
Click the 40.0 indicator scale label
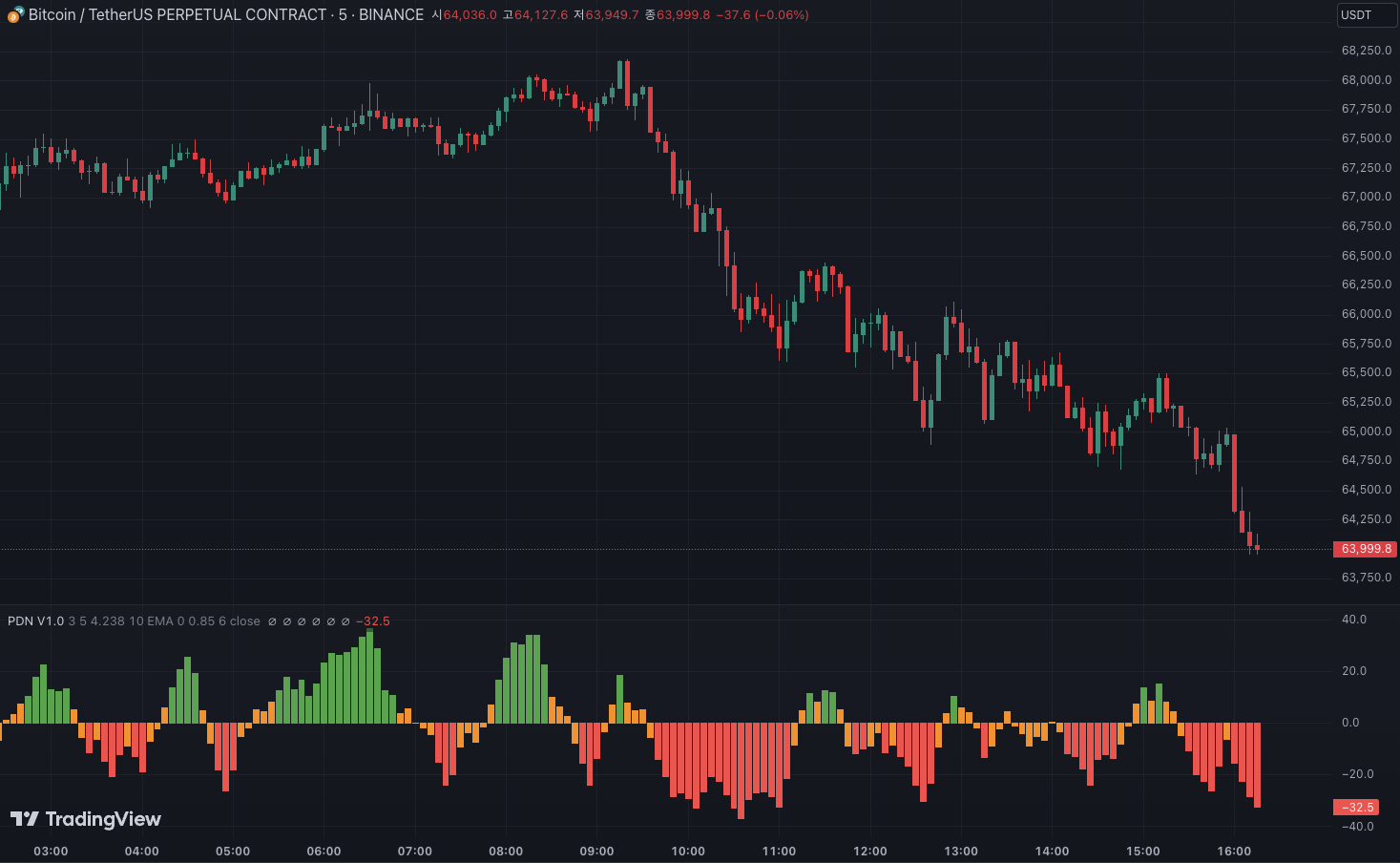[x=1354, y=620]
